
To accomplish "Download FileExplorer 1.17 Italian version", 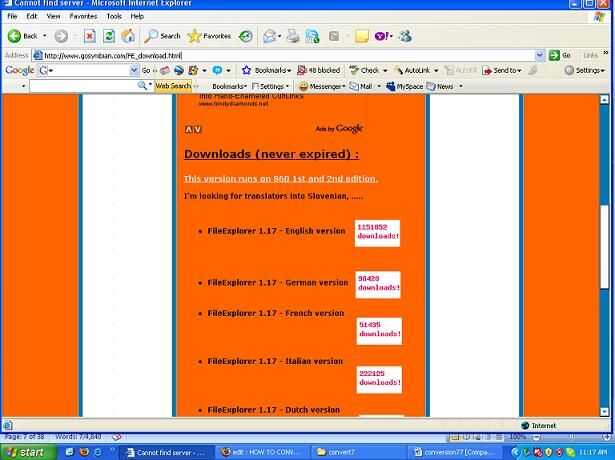I will pyautogui.click(x=275, y=361).
